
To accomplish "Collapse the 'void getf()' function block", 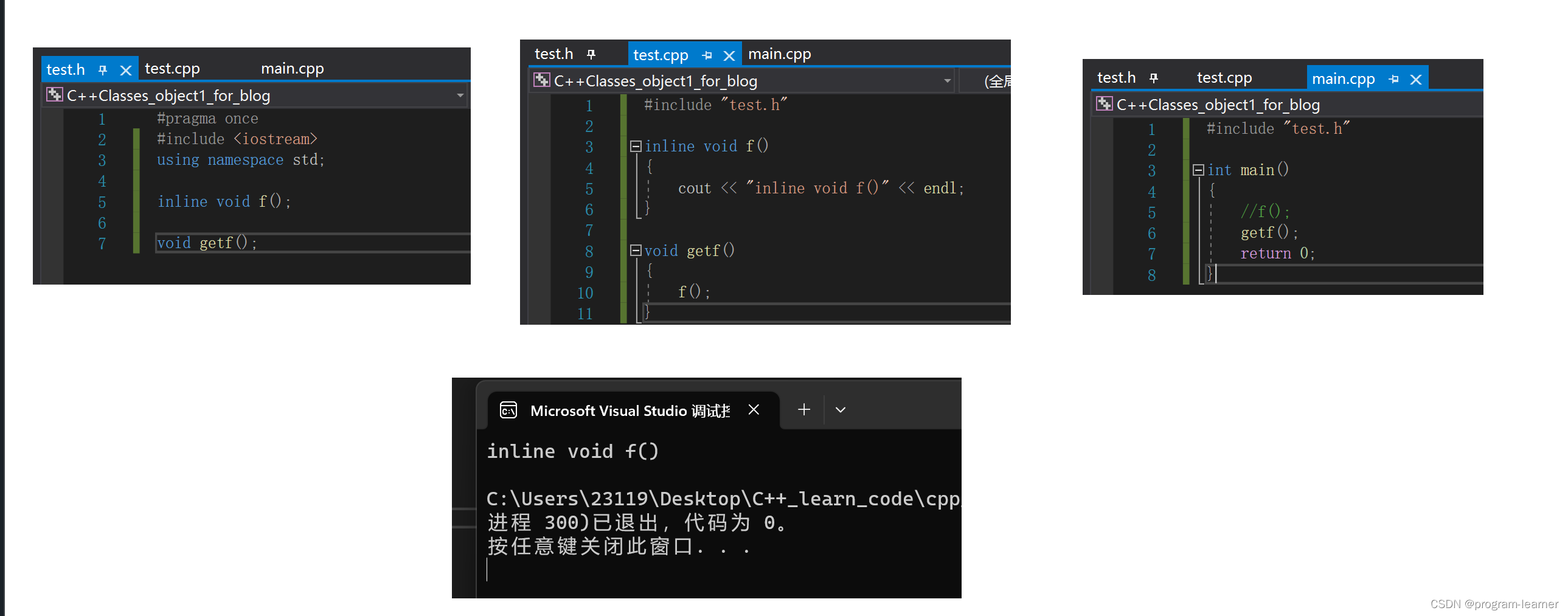I will [636, 250].
